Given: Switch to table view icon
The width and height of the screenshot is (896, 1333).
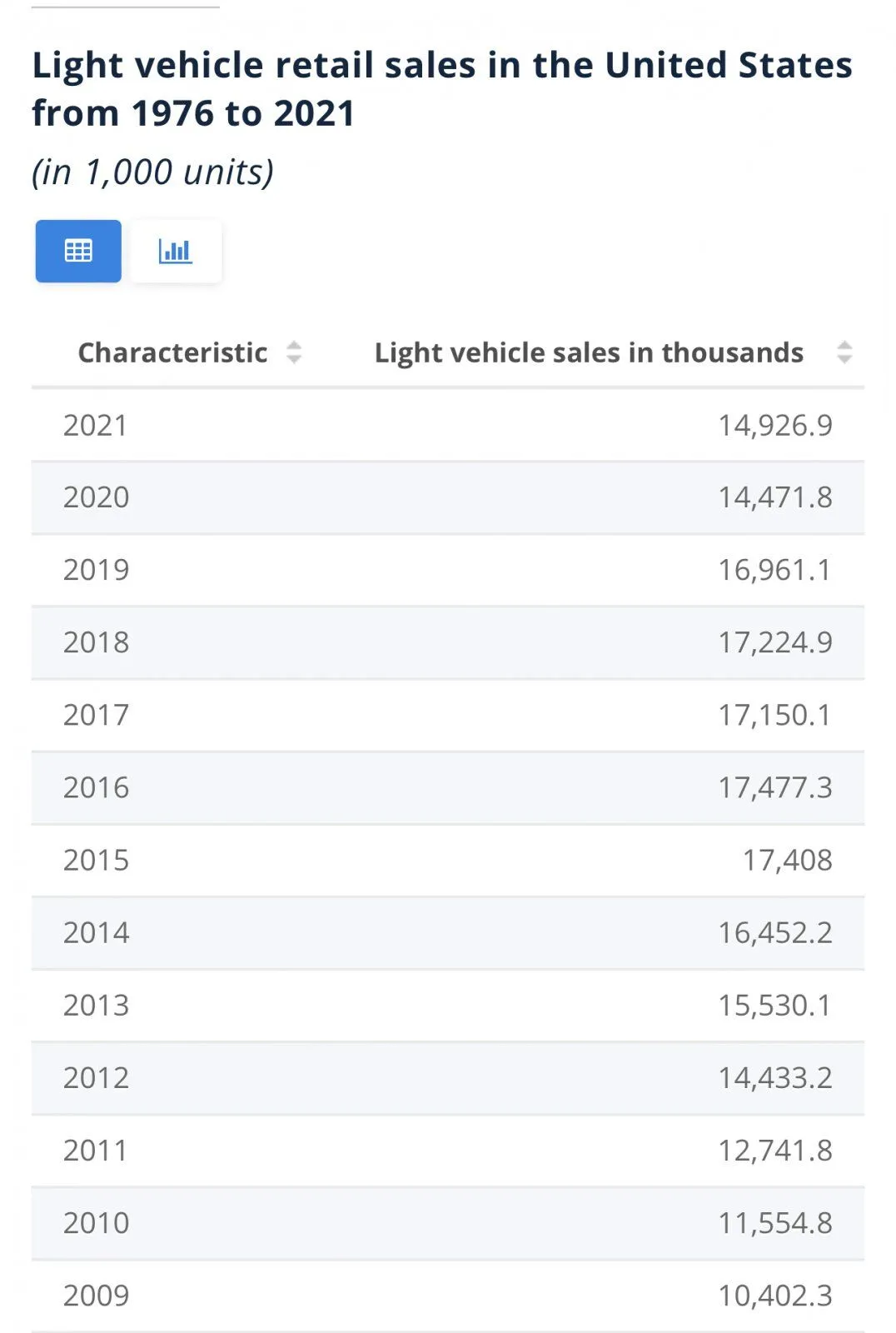Looking at the screenshot, I should click(78, 251).
